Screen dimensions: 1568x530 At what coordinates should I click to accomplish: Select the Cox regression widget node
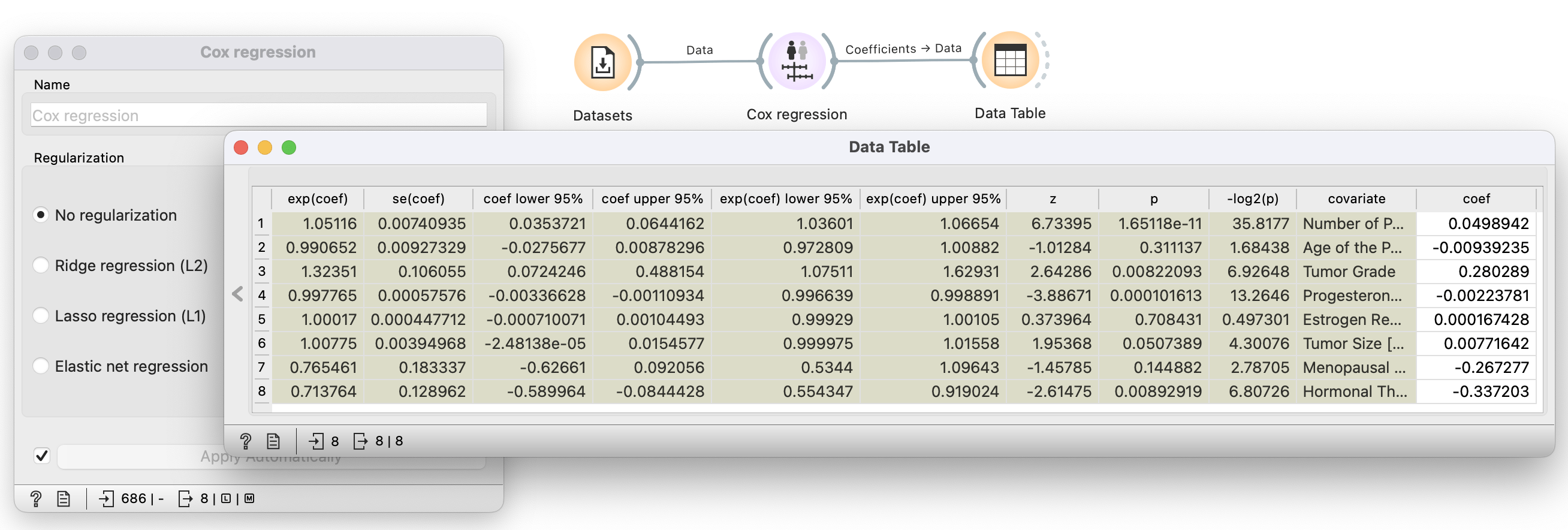coord(796,62)
